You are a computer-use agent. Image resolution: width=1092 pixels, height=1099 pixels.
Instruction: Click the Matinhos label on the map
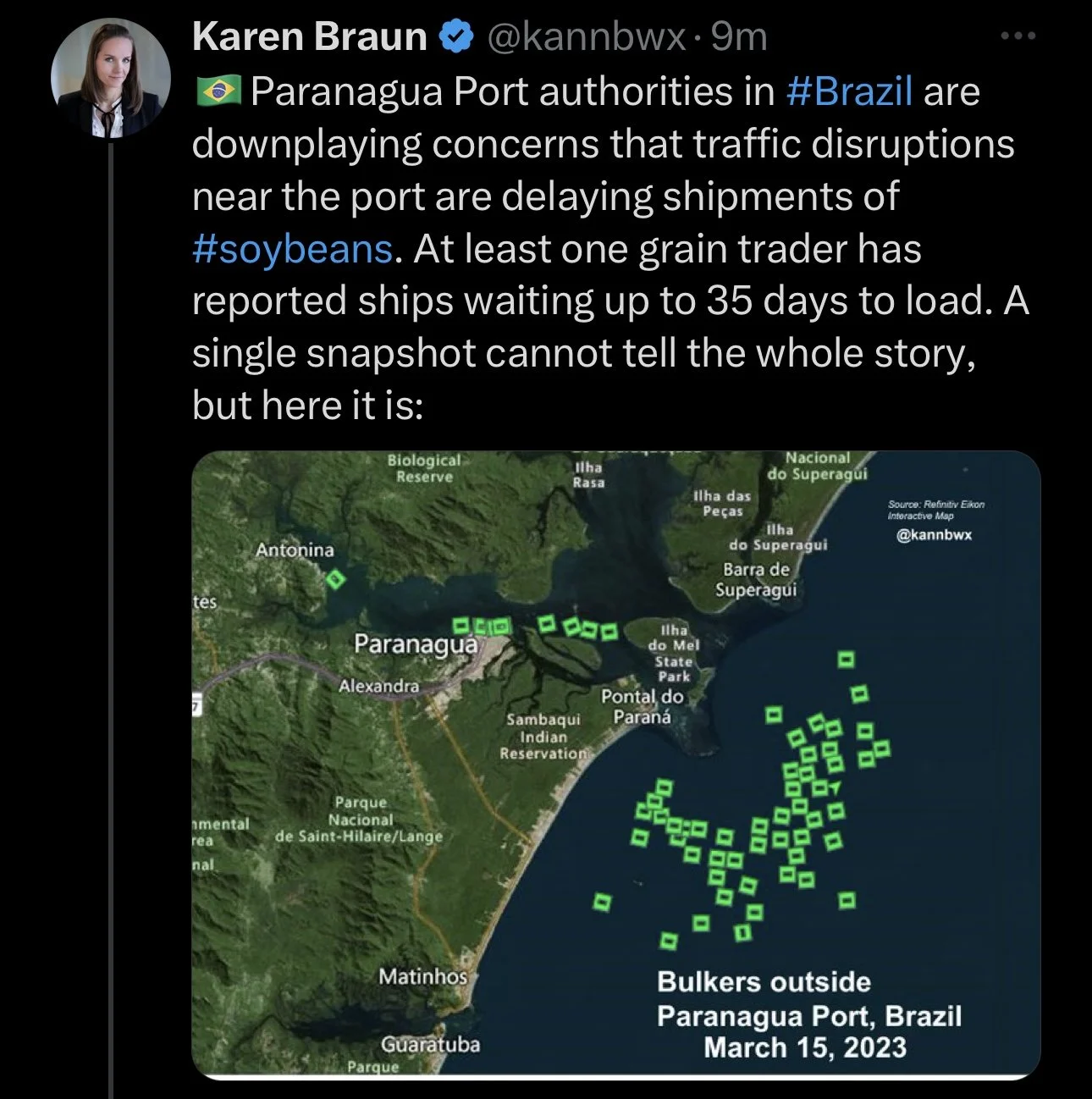click(x=422, y=976)
